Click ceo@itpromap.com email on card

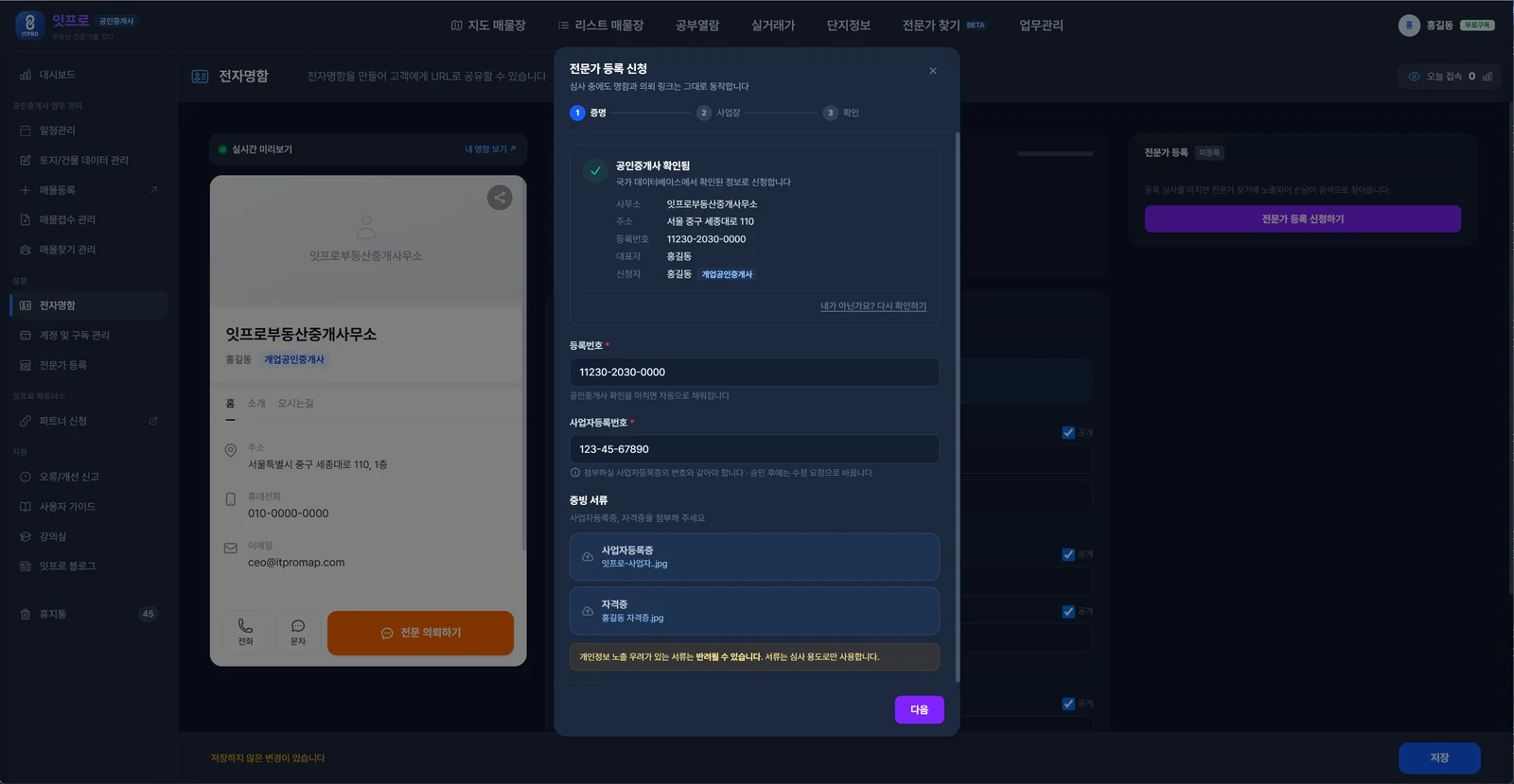(296, 563)
